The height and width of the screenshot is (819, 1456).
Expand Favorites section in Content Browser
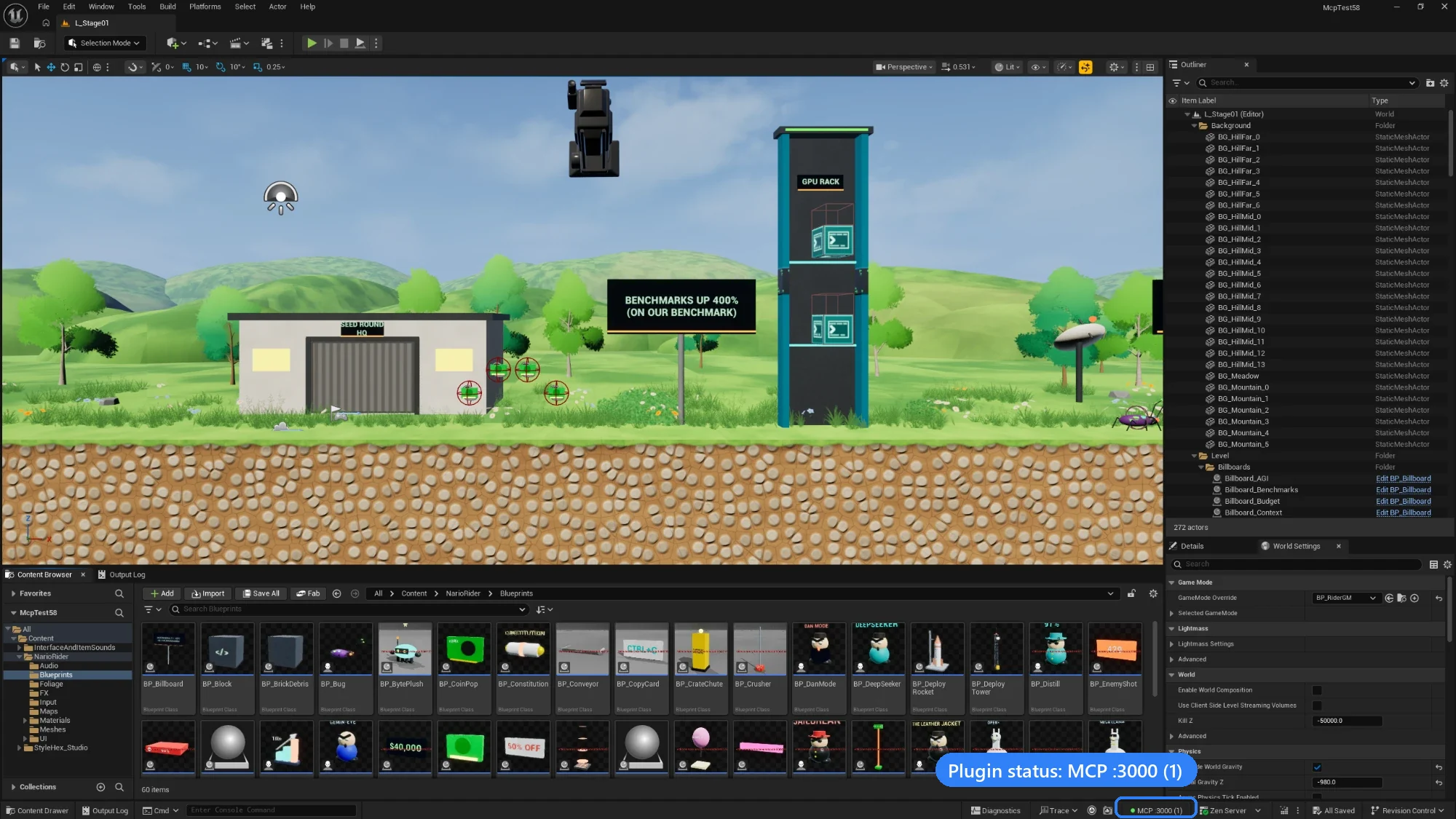pyautogui.click(x=13, y=593)
